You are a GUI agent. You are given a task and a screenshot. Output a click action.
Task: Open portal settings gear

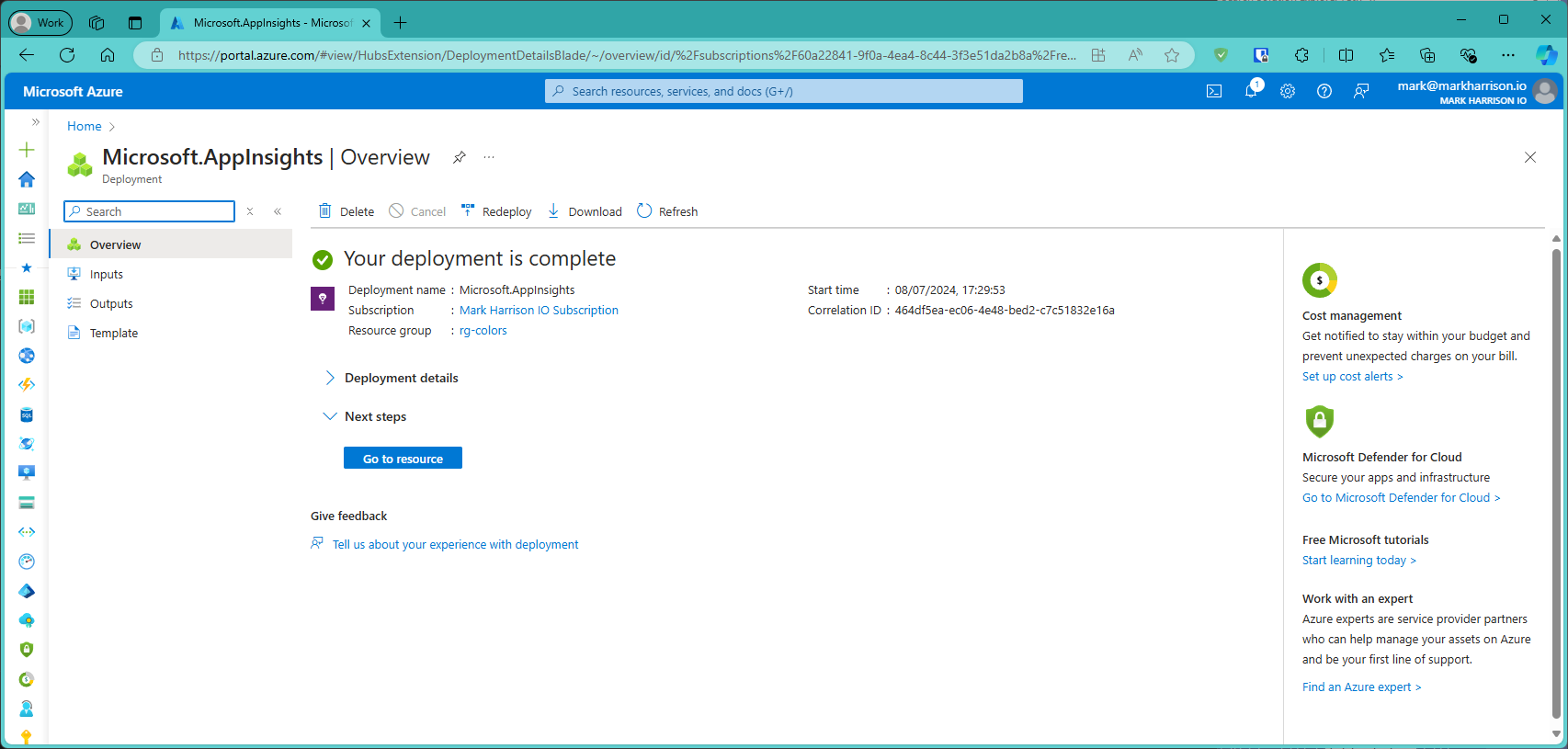click(x=1288, y=91)
